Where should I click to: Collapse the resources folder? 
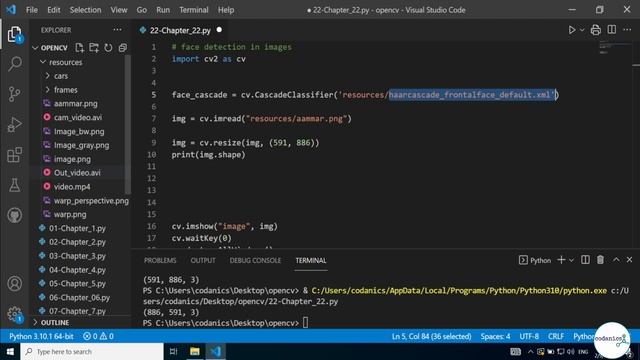43,62
